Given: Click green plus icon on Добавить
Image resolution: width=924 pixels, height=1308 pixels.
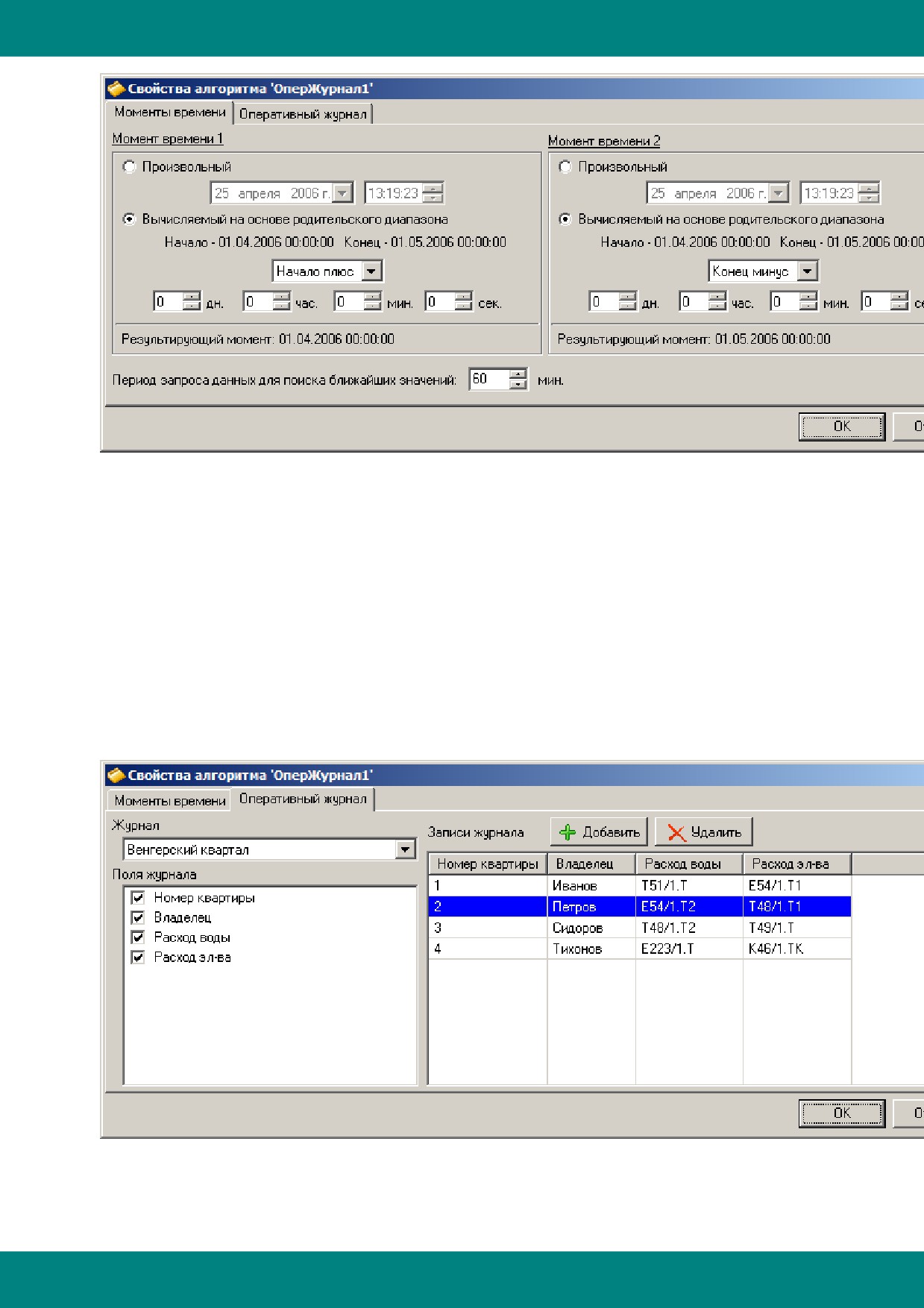Looking at the screenshot, I should [x=568, y=833].
